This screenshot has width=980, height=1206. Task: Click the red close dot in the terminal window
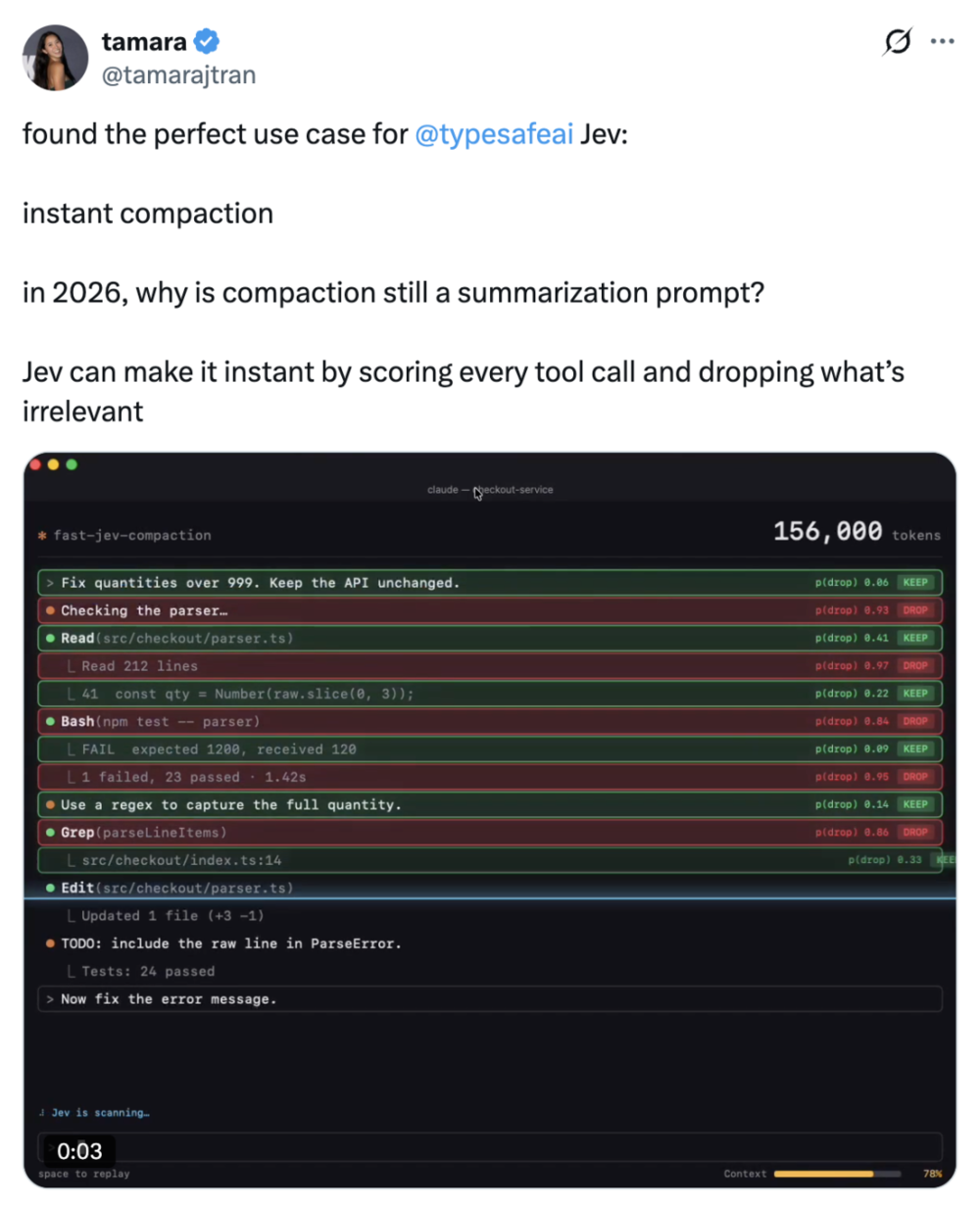coord(36,464)
